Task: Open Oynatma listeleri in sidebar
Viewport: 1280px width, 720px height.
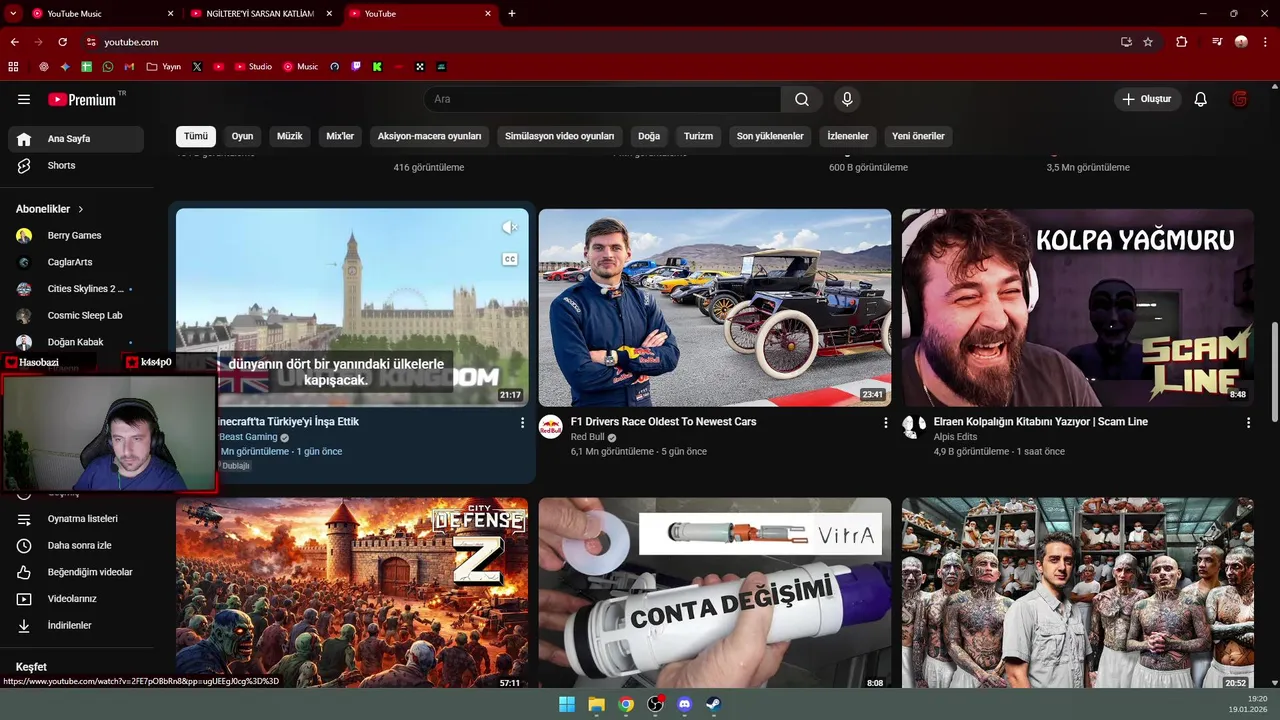Action: (x=76, y=519)
